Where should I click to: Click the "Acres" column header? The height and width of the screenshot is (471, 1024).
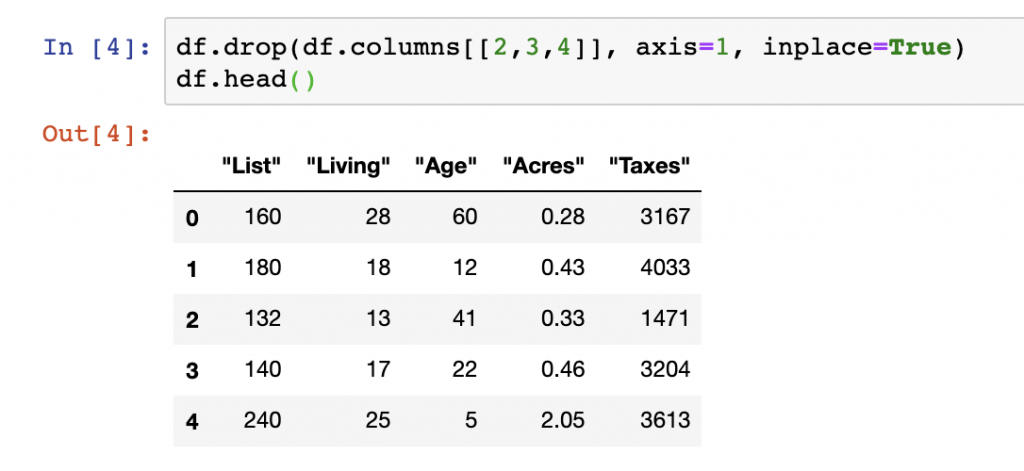[543, 166]
